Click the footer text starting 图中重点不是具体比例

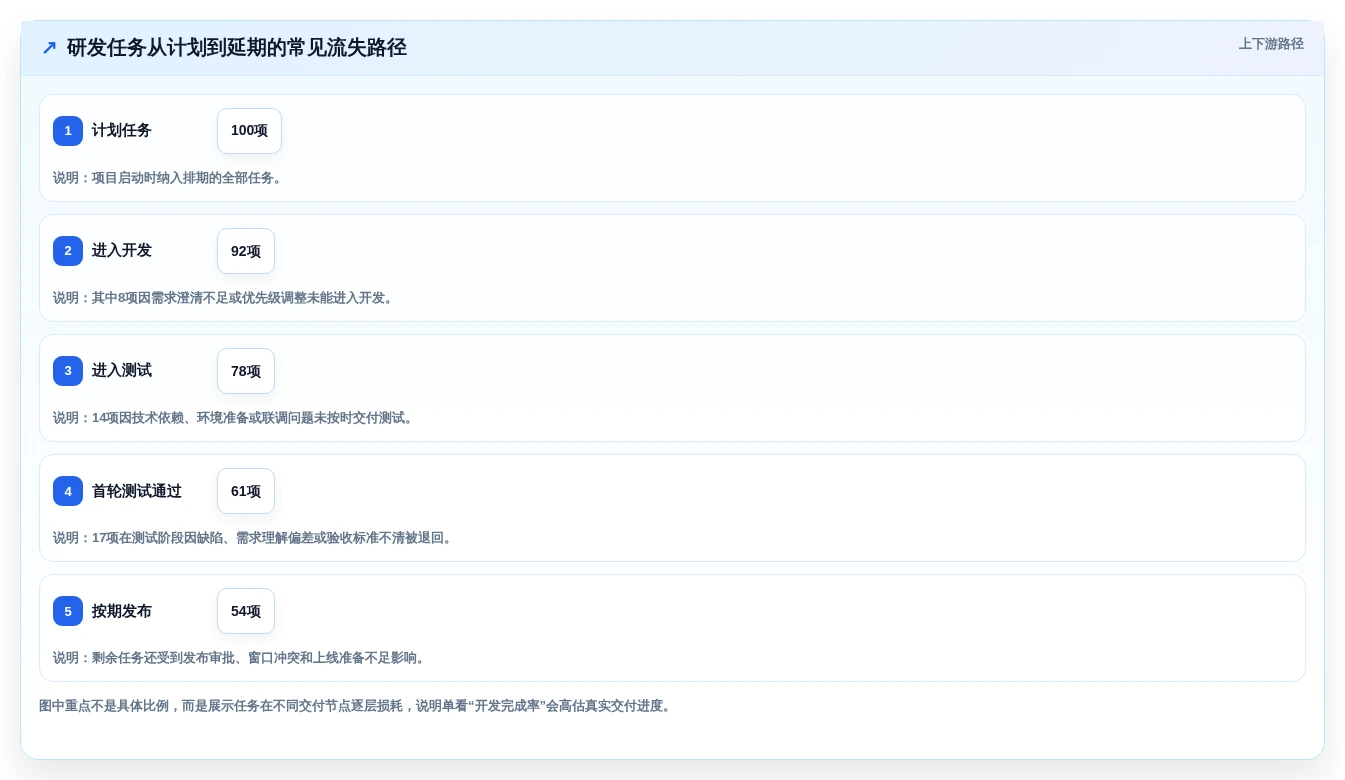coord(357,706)
